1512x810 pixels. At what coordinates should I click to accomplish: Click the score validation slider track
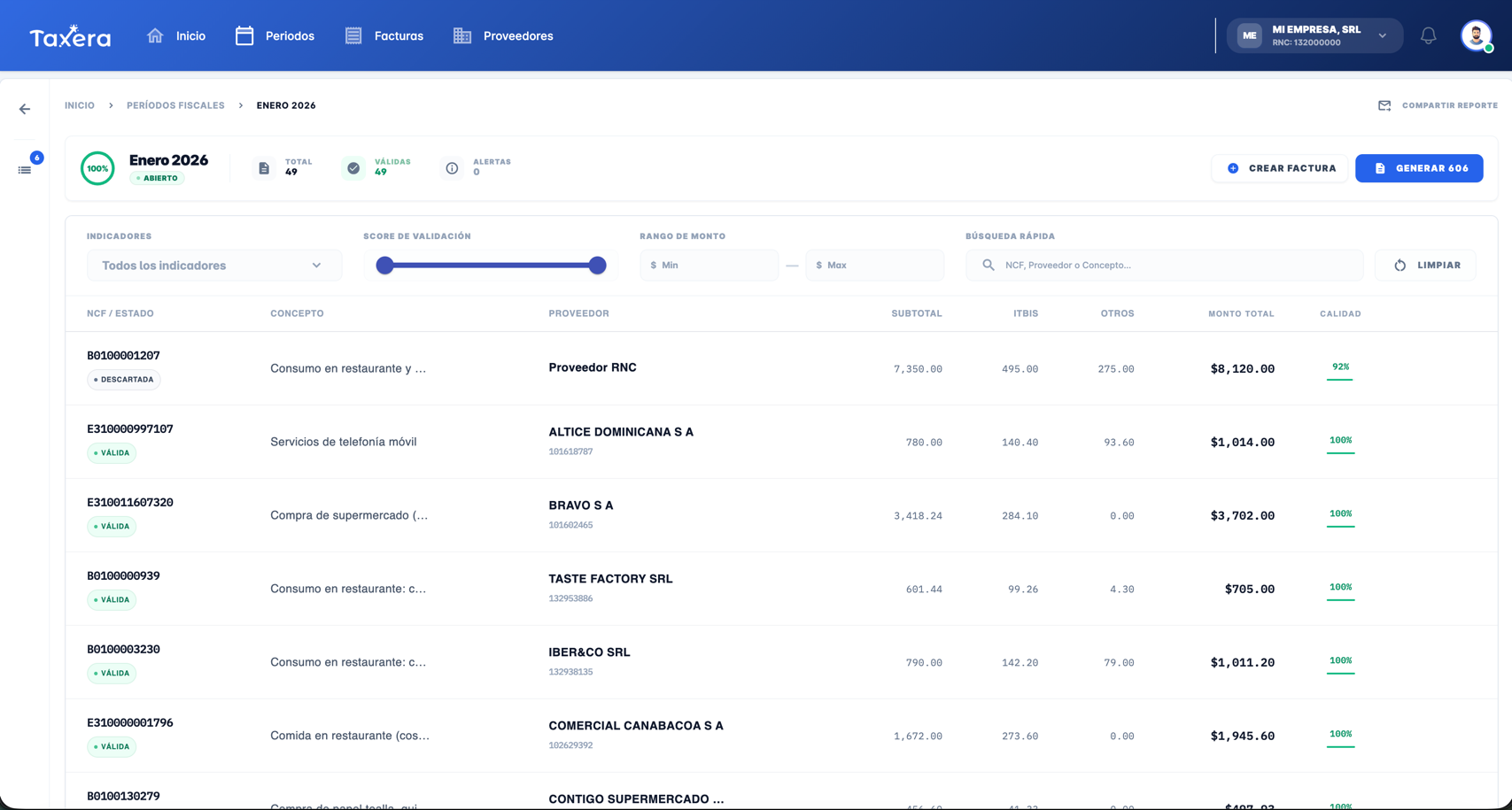[491, 266]
